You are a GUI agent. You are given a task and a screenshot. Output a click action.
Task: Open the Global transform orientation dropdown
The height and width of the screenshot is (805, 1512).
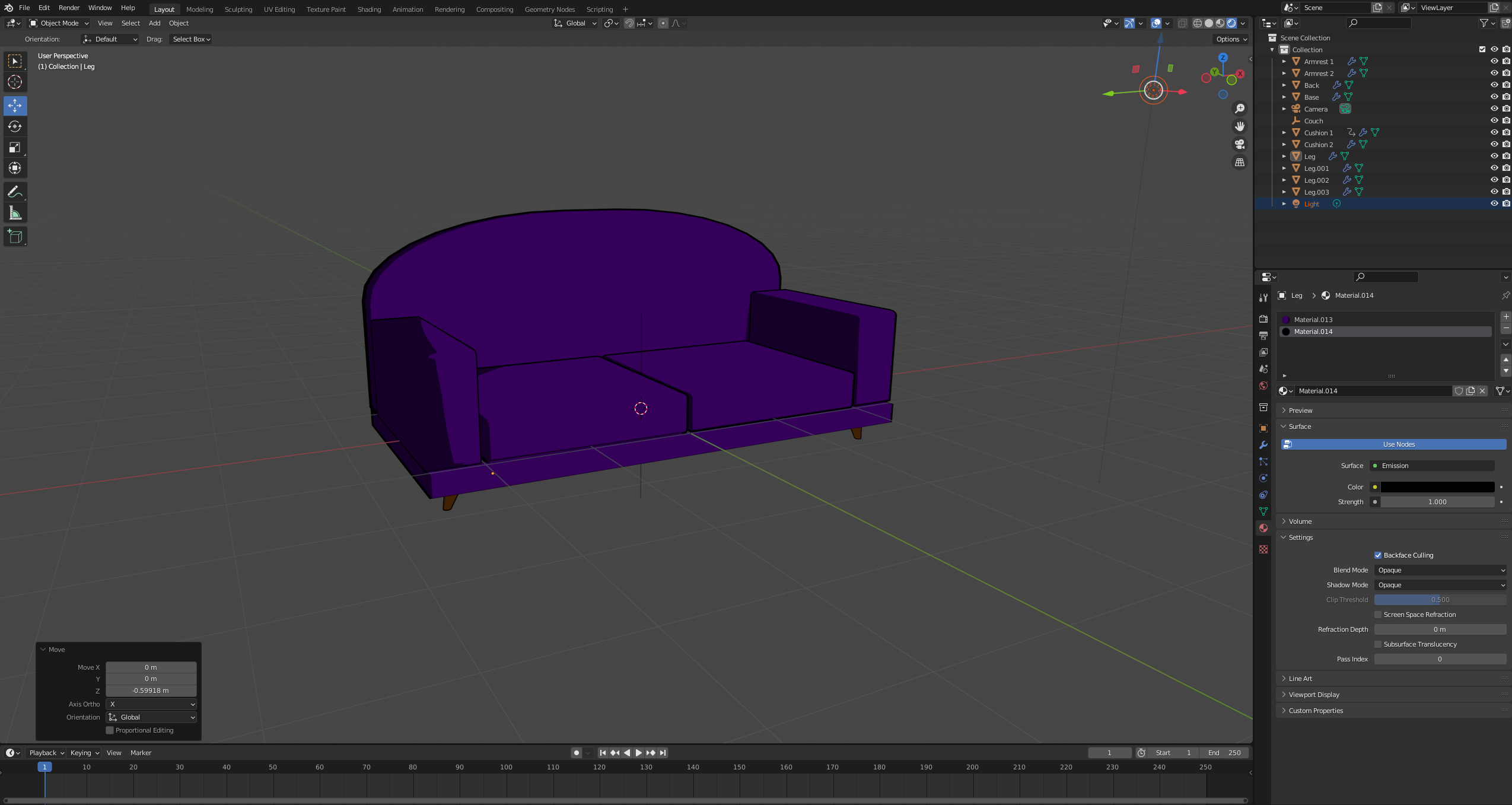(575, 23)
